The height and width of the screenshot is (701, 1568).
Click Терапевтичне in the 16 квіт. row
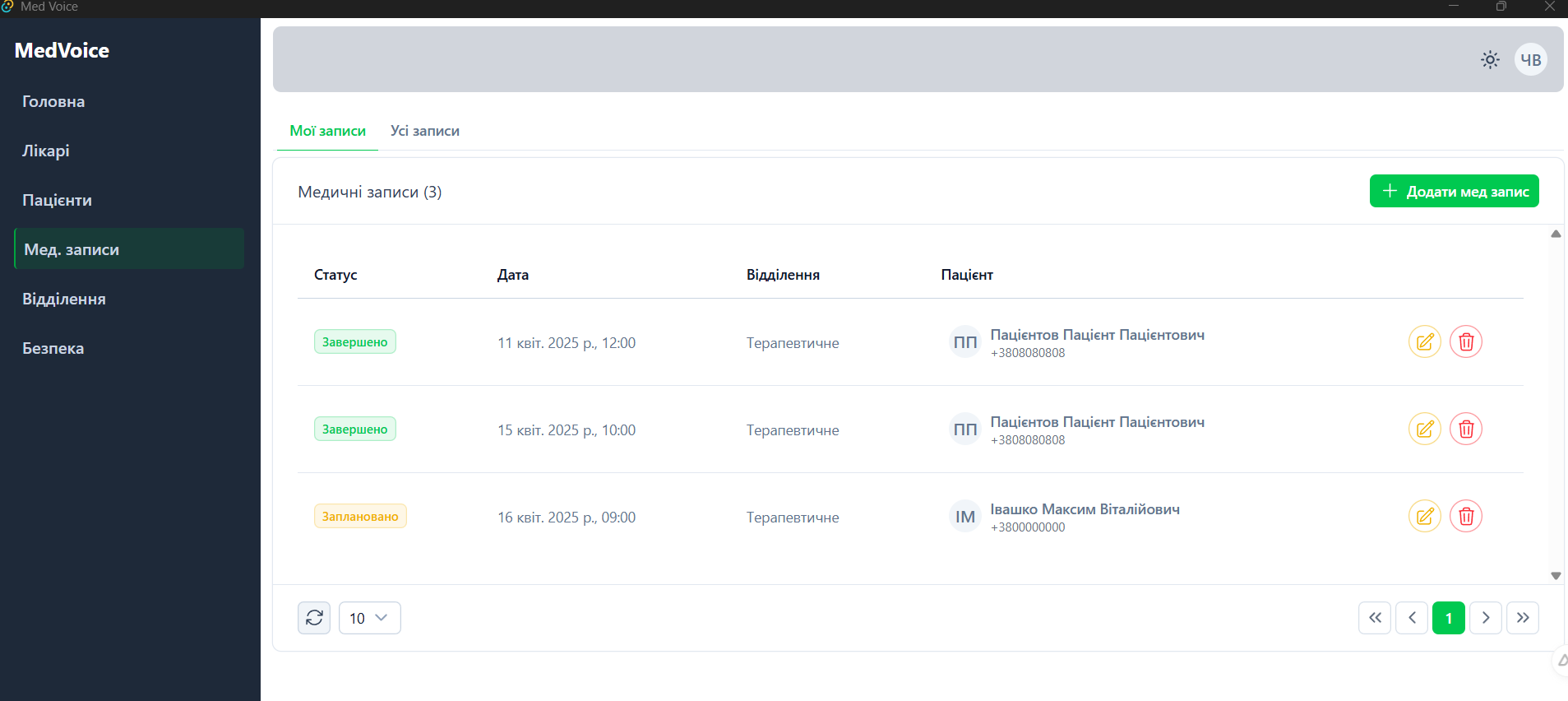tap(793, 518)
